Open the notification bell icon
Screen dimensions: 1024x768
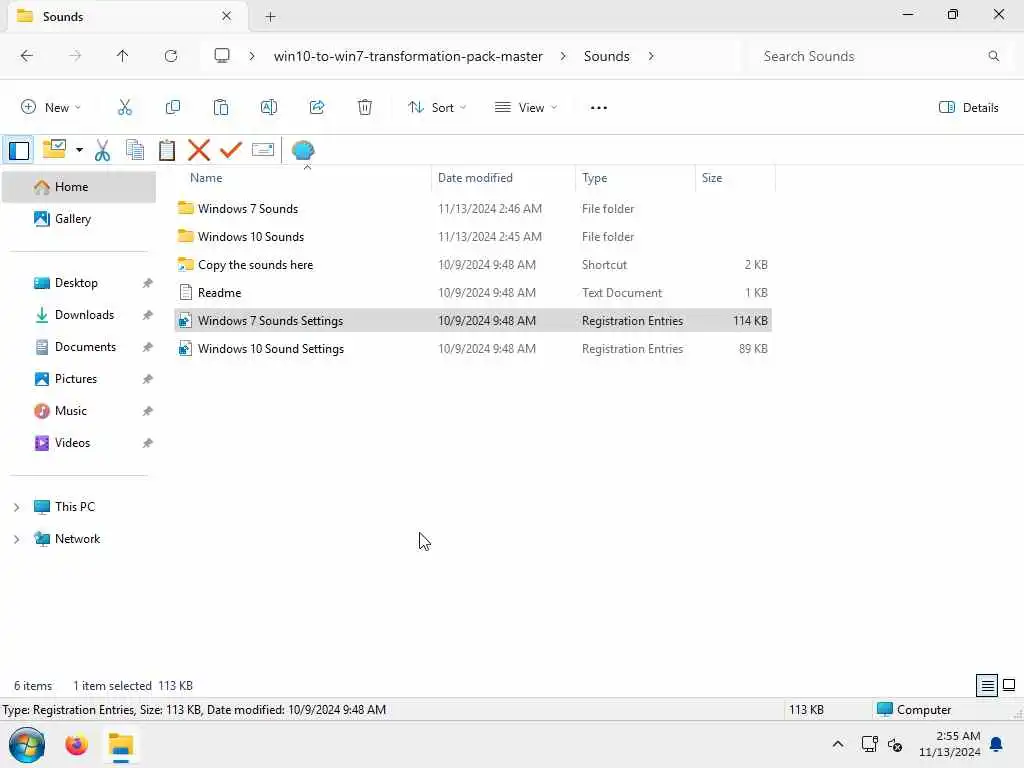point(997,744)
